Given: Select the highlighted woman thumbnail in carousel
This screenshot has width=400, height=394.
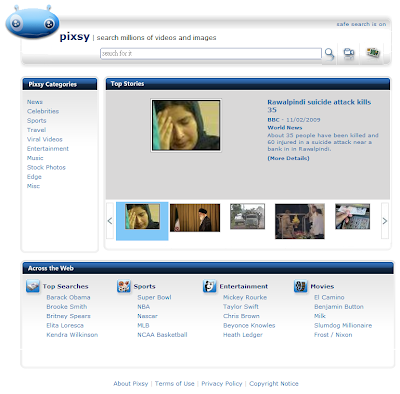Looking at the screenshot, I should pos(142,217).
